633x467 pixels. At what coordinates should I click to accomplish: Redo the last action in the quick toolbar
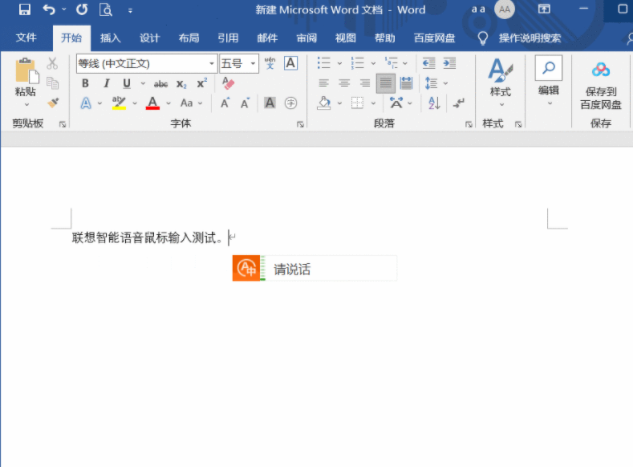click(x=82, y=9)
